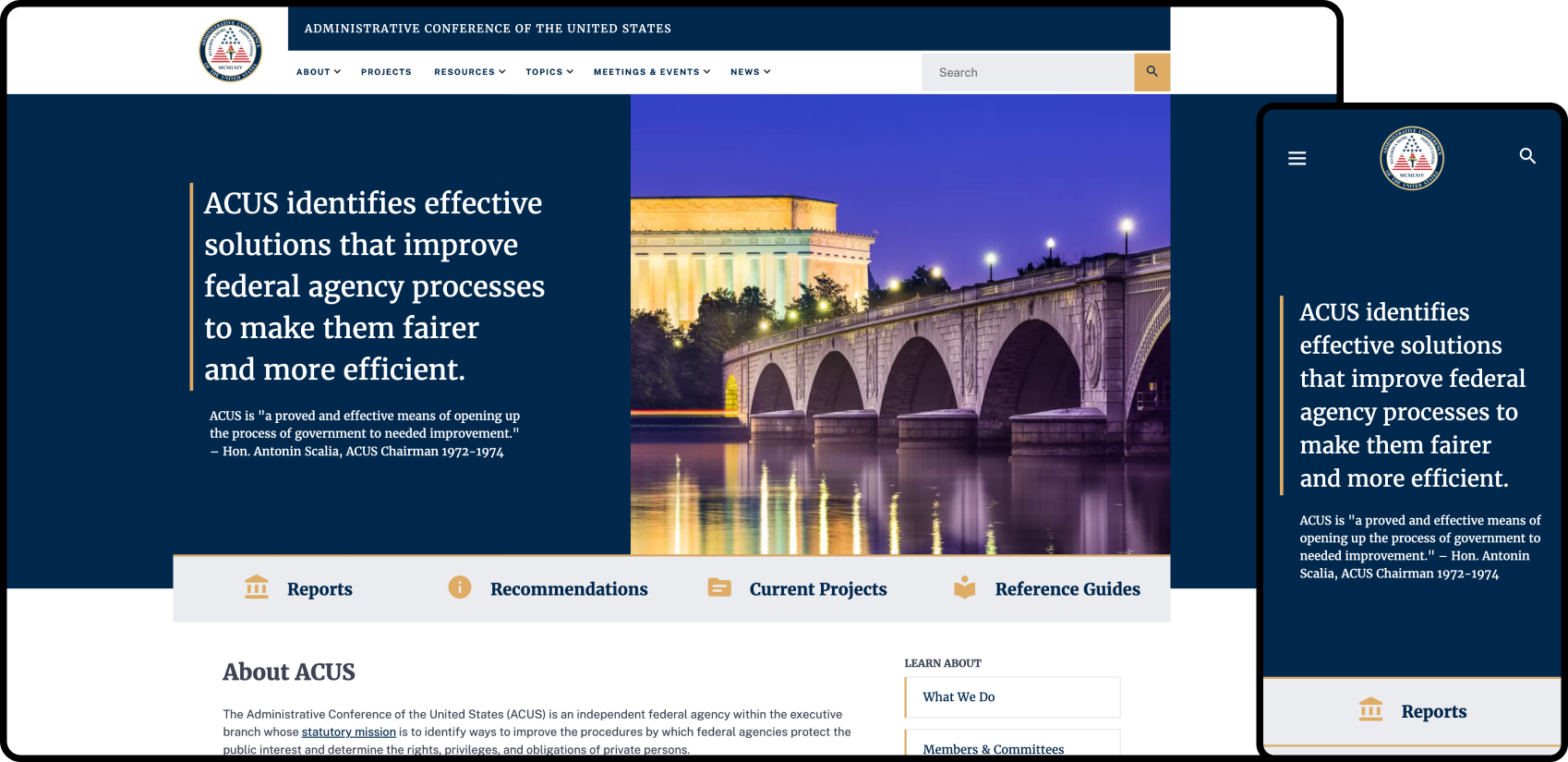
Task: Click into the Search input field
Action: 1028,72
